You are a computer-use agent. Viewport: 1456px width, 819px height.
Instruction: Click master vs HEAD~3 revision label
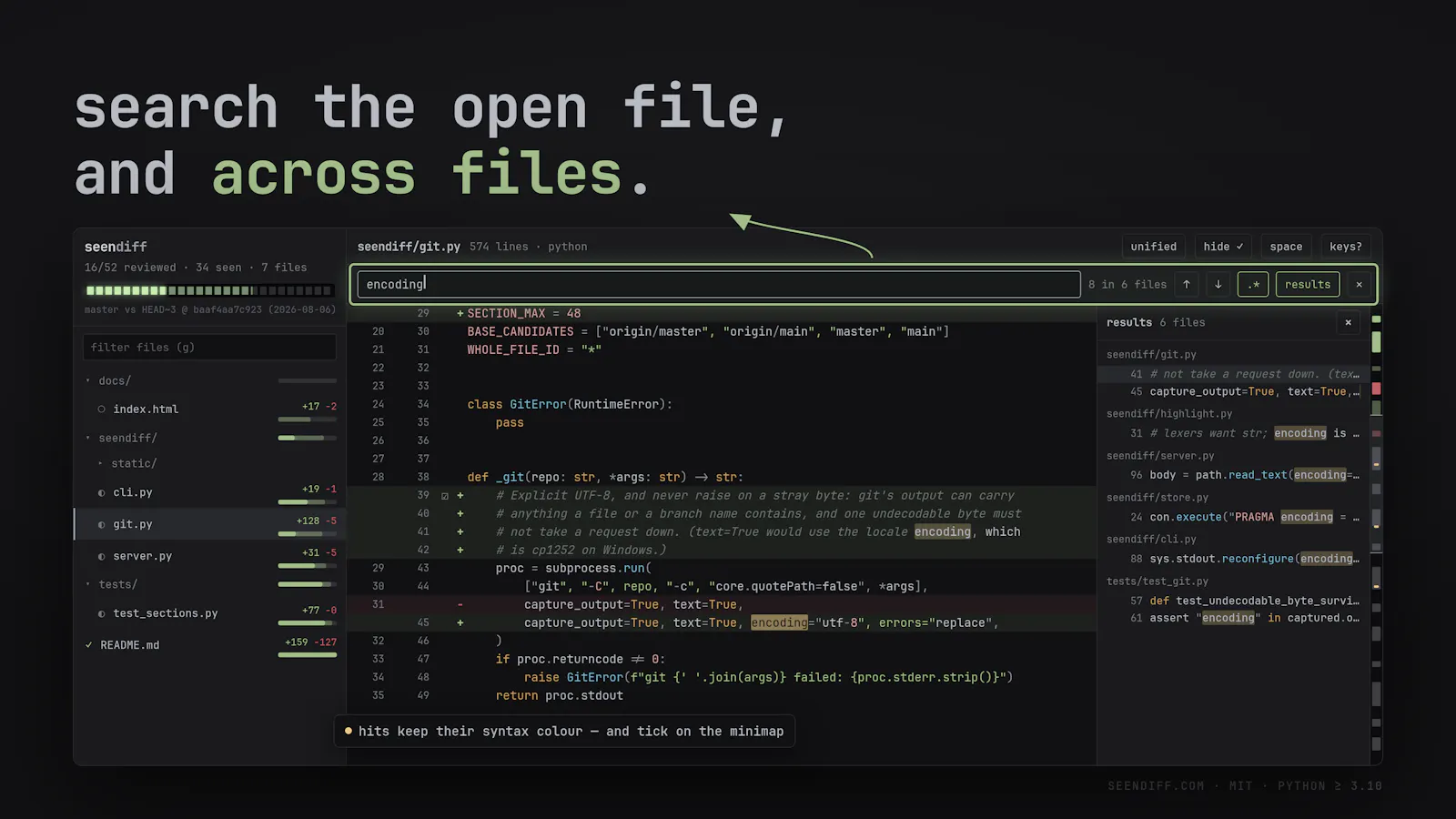click(x=210, y=310)
